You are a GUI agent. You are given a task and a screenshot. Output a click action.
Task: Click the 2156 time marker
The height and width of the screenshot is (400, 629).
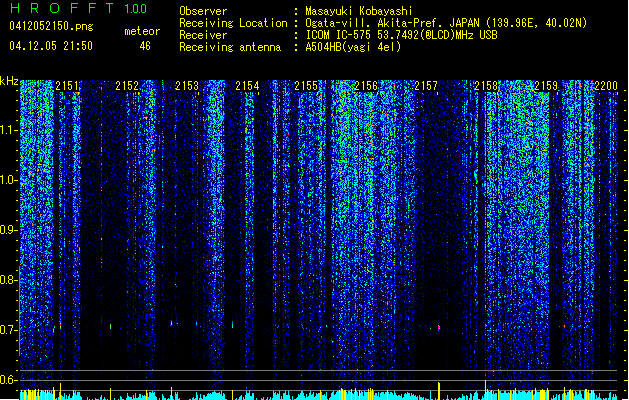tap(366, 85)
